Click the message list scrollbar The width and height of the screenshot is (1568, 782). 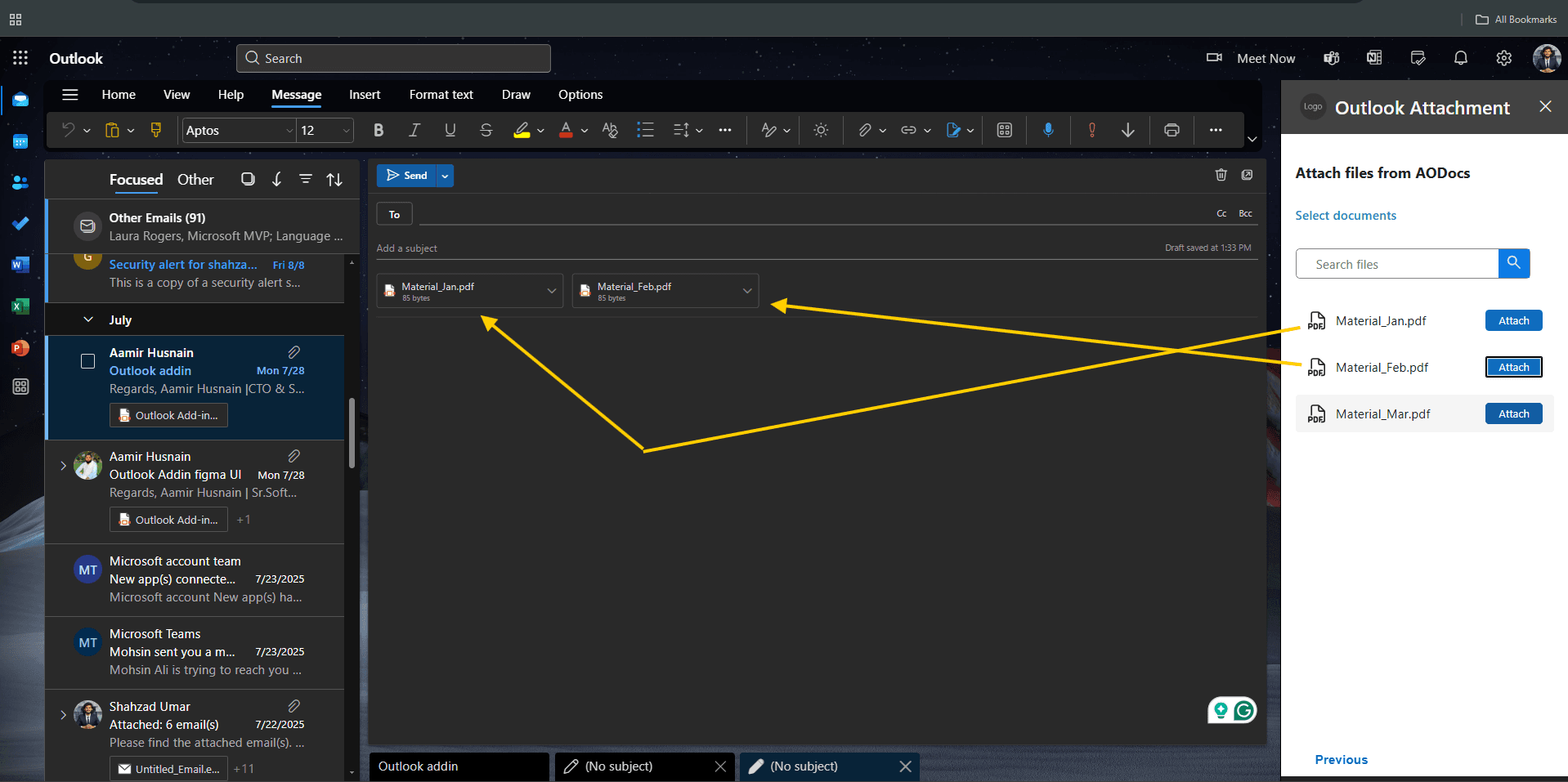(352, 433)
